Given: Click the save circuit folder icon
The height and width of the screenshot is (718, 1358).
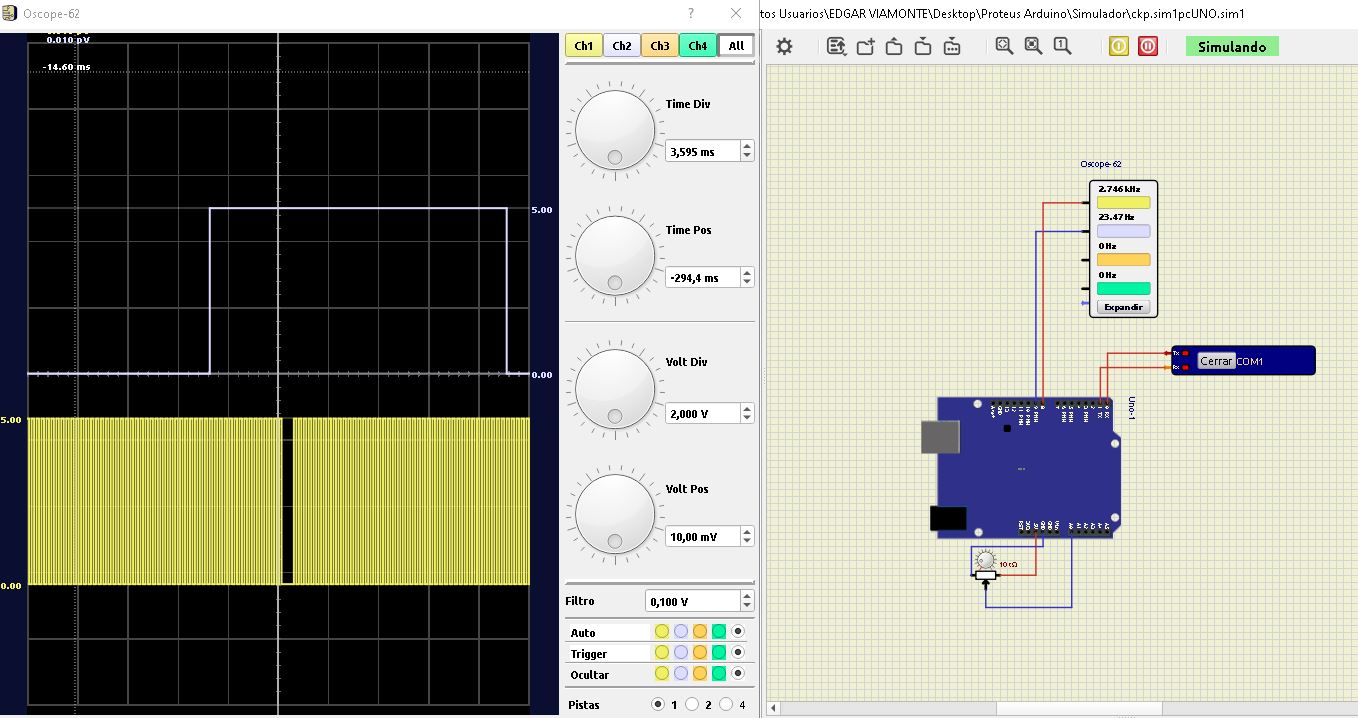Looking at the screenshot, I should point(923,46).
